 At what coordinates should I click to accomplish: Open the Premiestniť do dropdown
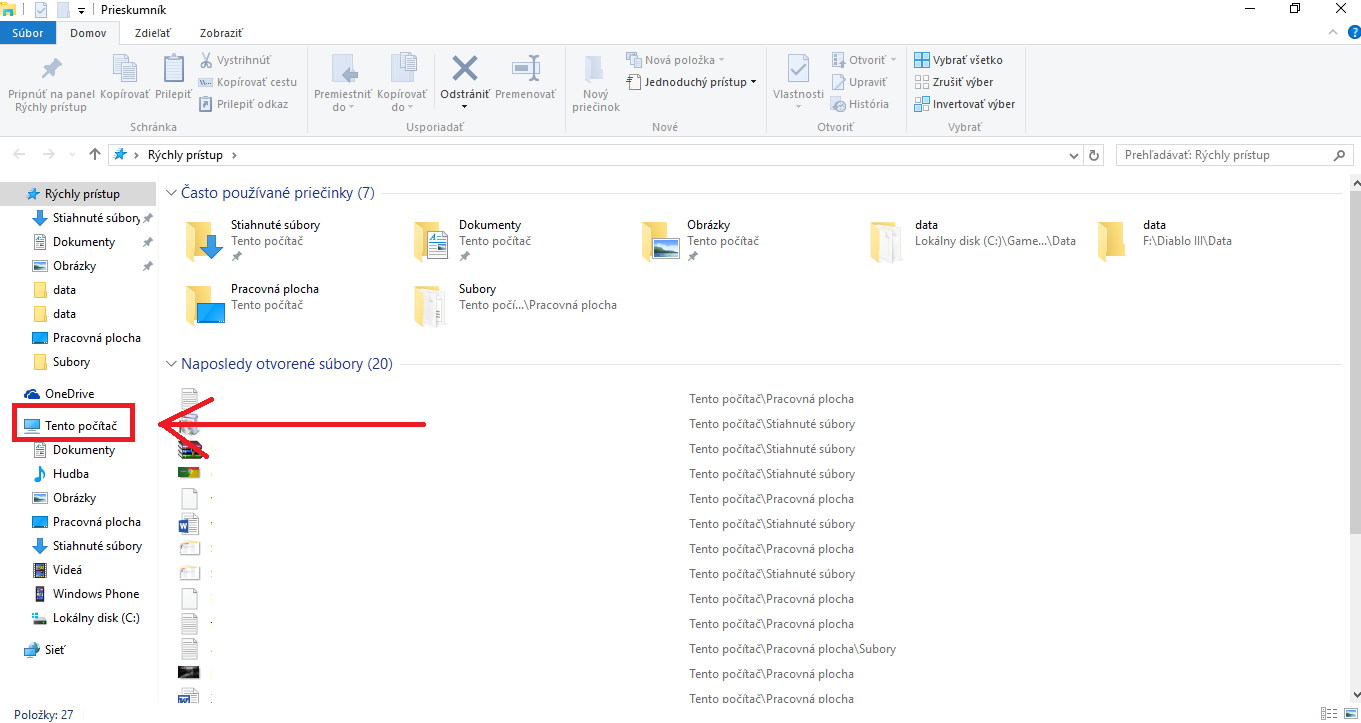[343, 82]
